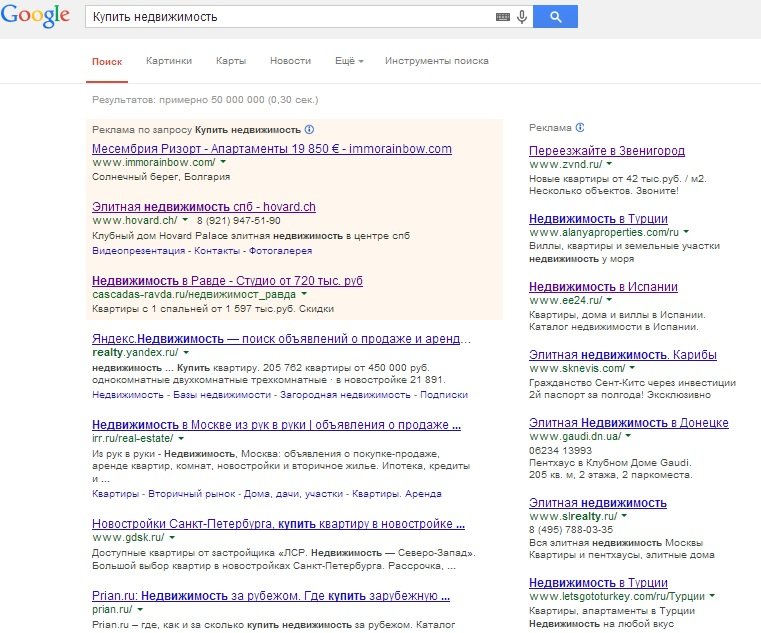Switch to the Карты tab

(x=231, y=61)
